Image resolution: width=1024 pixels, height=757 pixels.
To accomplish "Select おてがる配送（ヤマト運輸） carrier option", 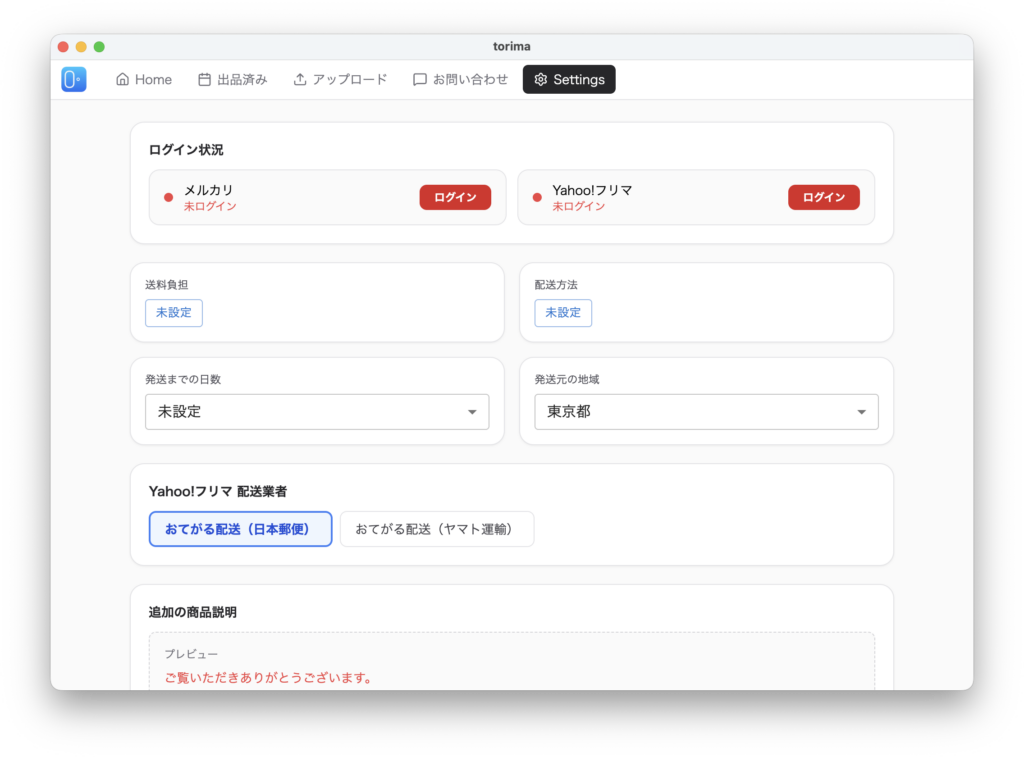I will (x=436, y=529).
